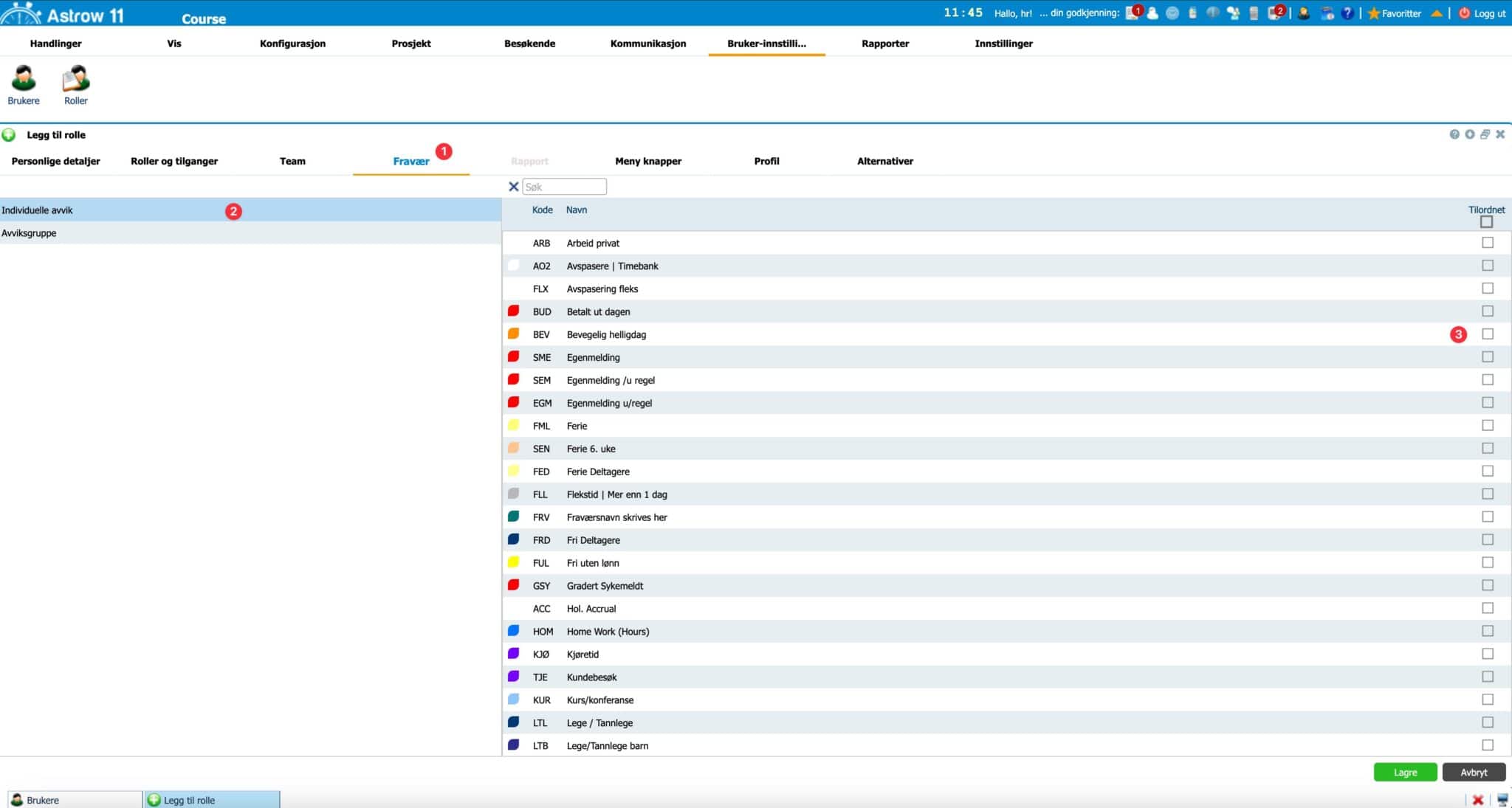Switch to the Profil tab

766,161
